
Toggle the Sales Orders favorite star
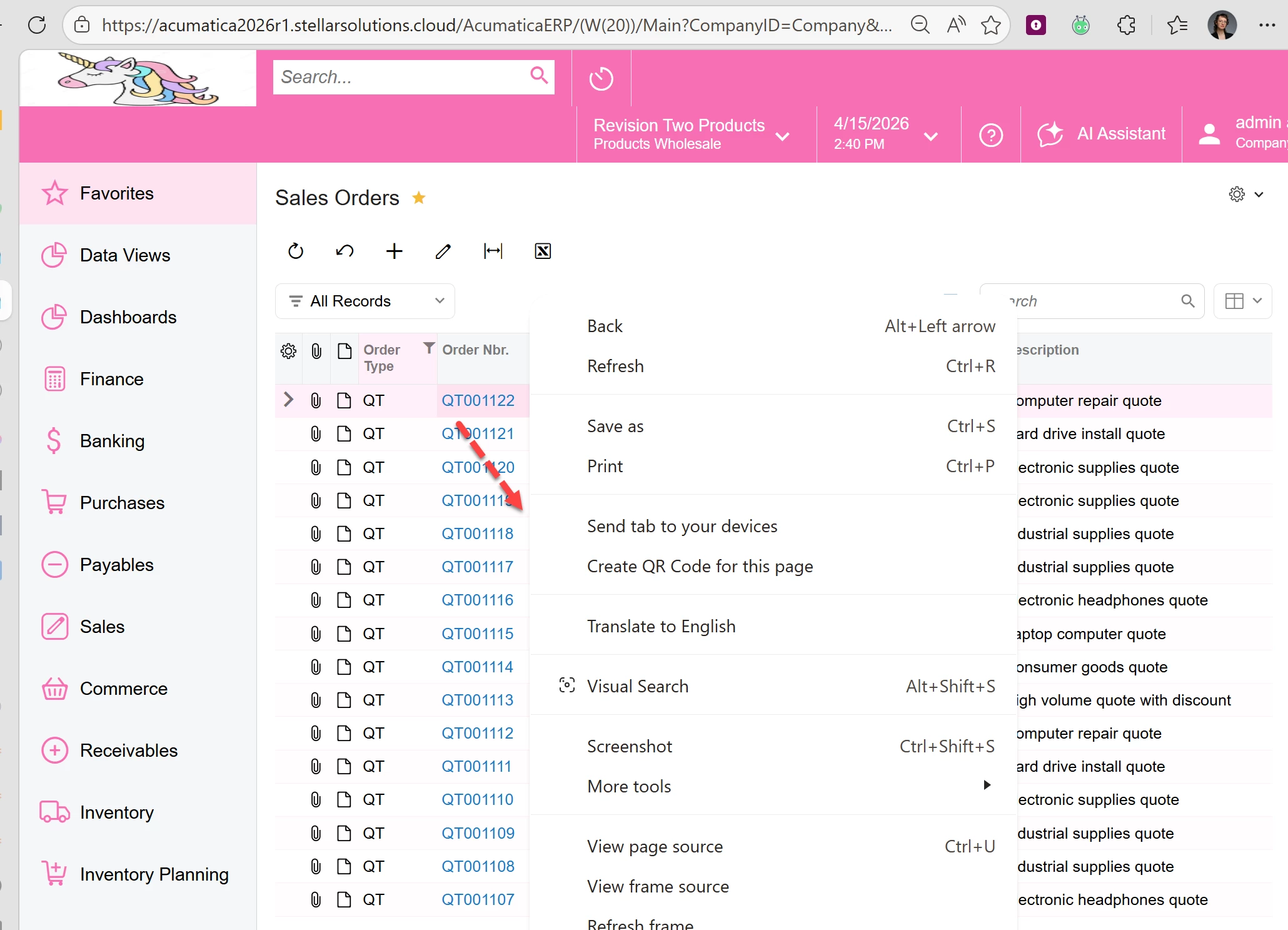[419, 198]
